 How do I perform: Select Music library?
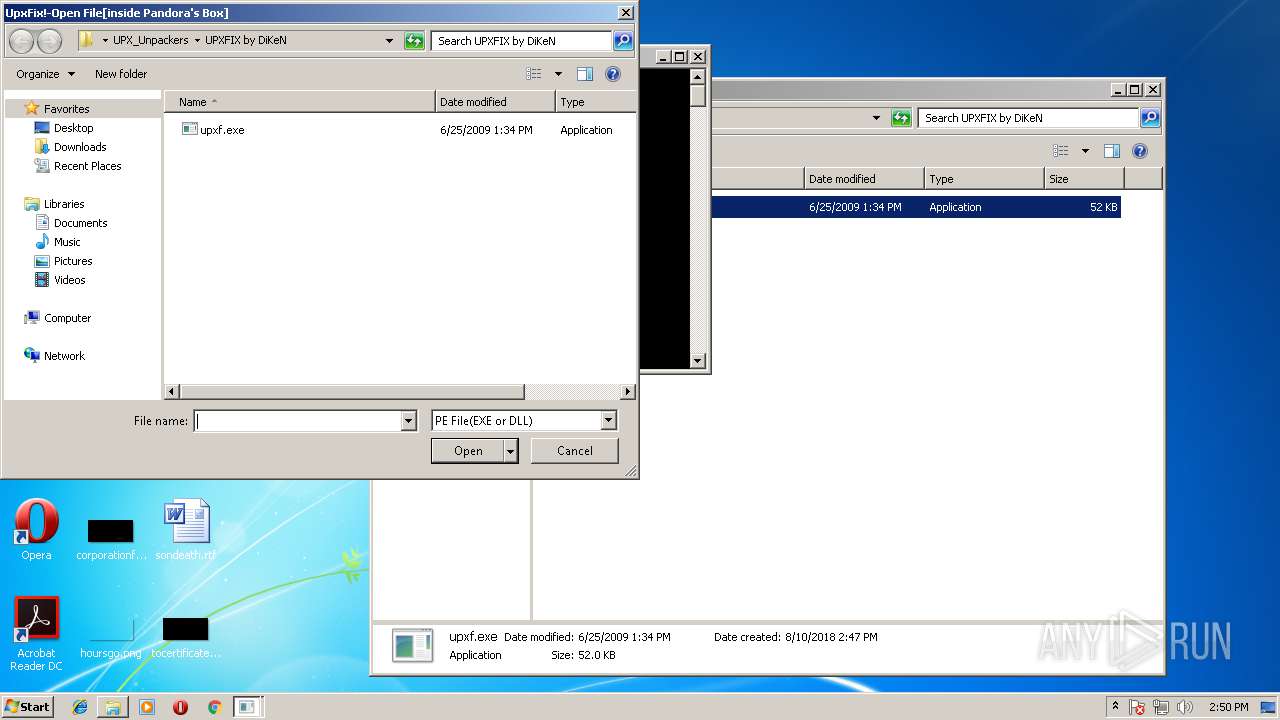pos(67,242)
